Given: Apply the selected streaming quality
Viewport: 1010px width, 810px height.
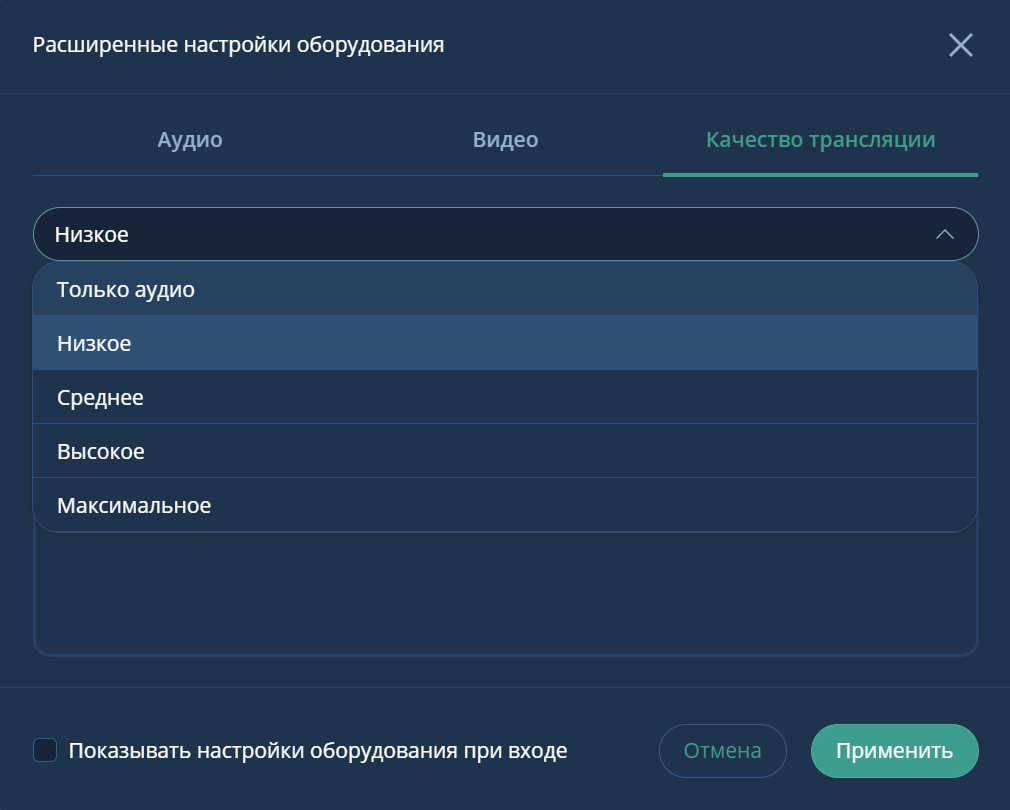Looking at the screenshot, I should (x=894, y=750).
